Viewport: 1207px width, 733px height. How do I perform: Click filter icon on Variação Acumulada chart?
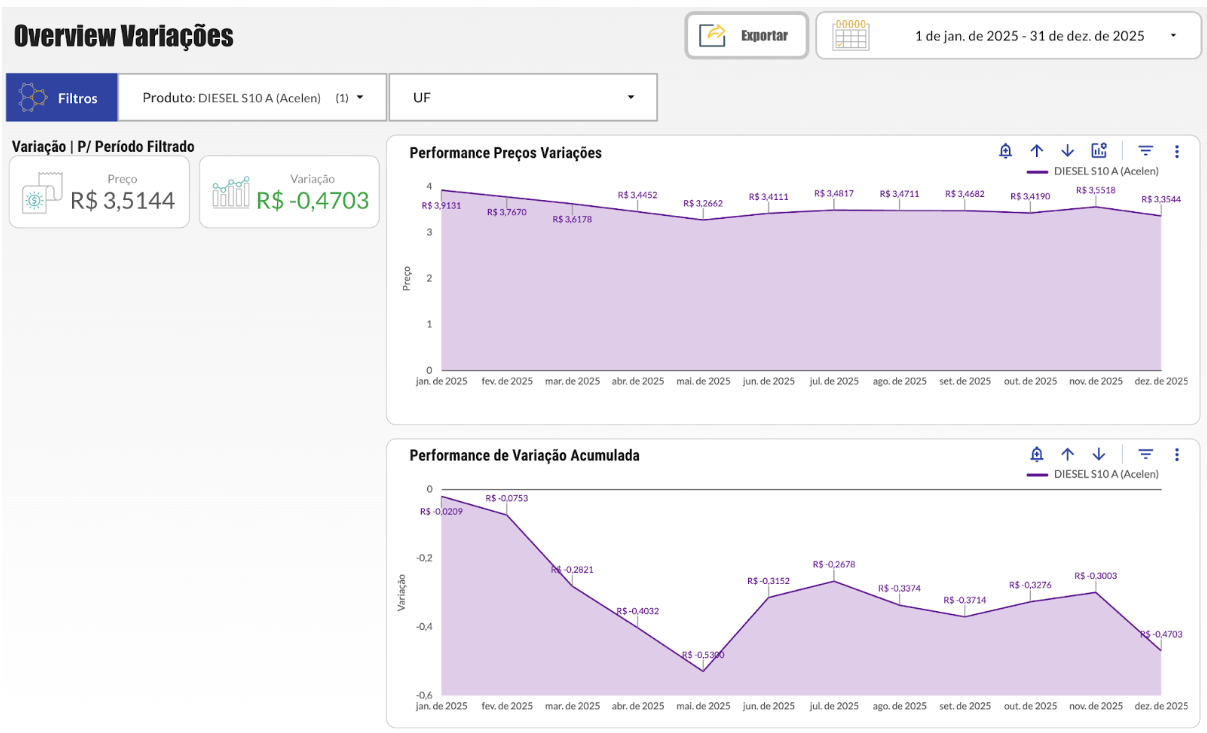tap(1146, 454)
